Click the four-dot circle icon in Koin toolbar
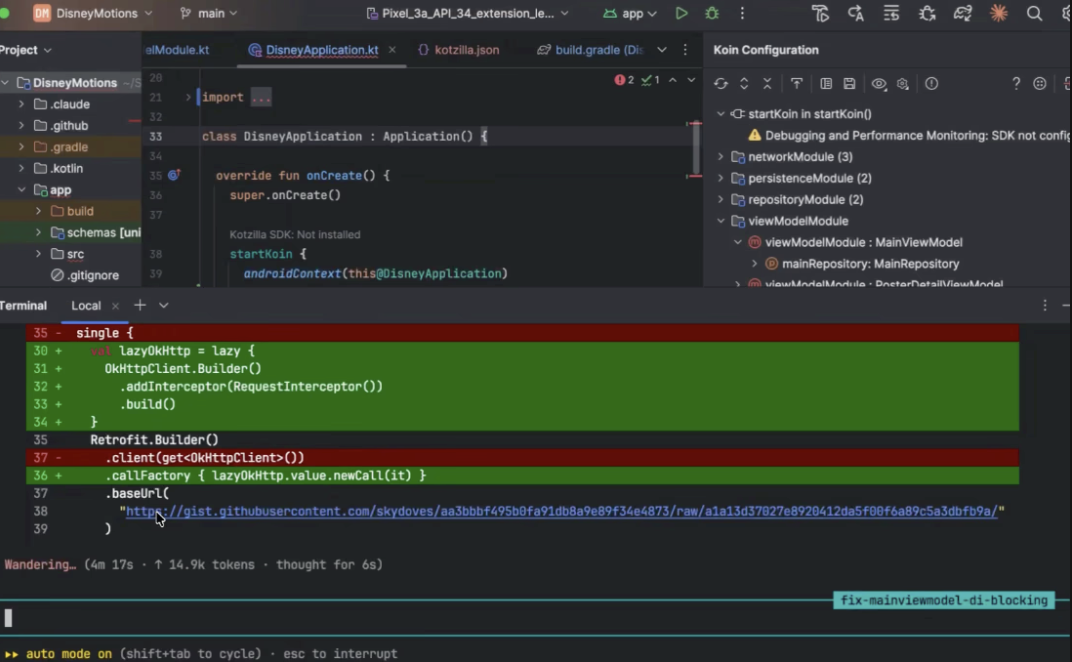1072x662 pixels. point(1040,83)
